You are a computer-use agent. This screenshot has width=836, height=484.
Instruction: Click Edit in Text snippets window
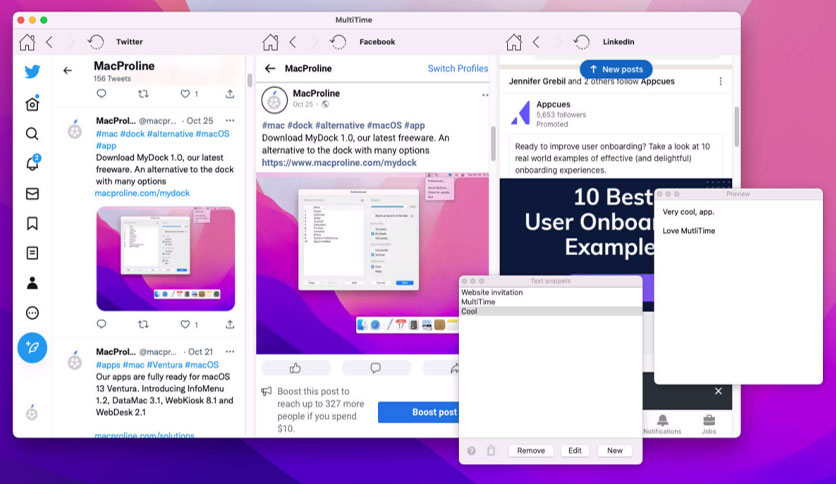[x=575, y=450]
